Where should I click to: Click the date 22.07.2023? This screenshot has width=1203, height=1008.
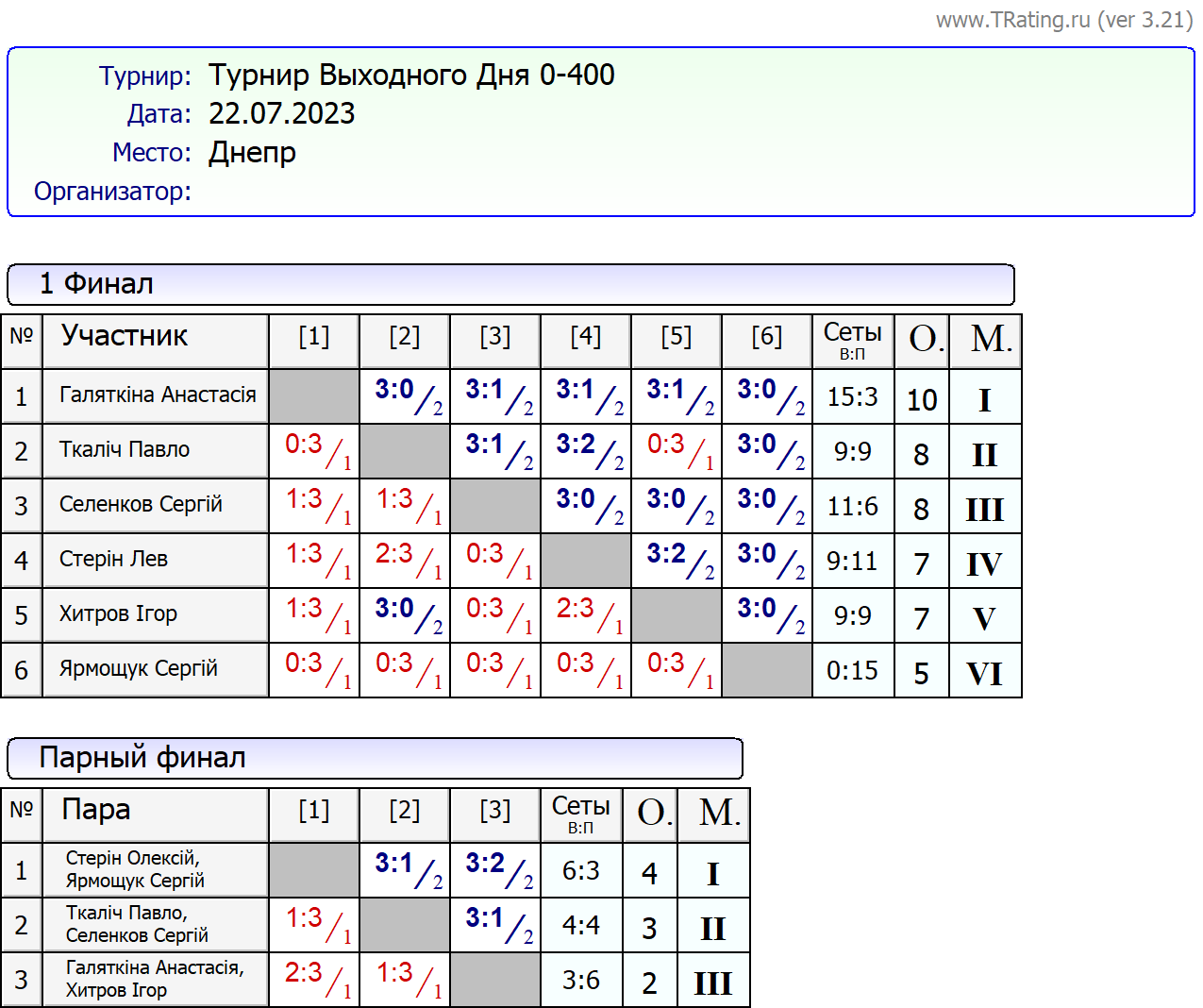pos(281,114)
